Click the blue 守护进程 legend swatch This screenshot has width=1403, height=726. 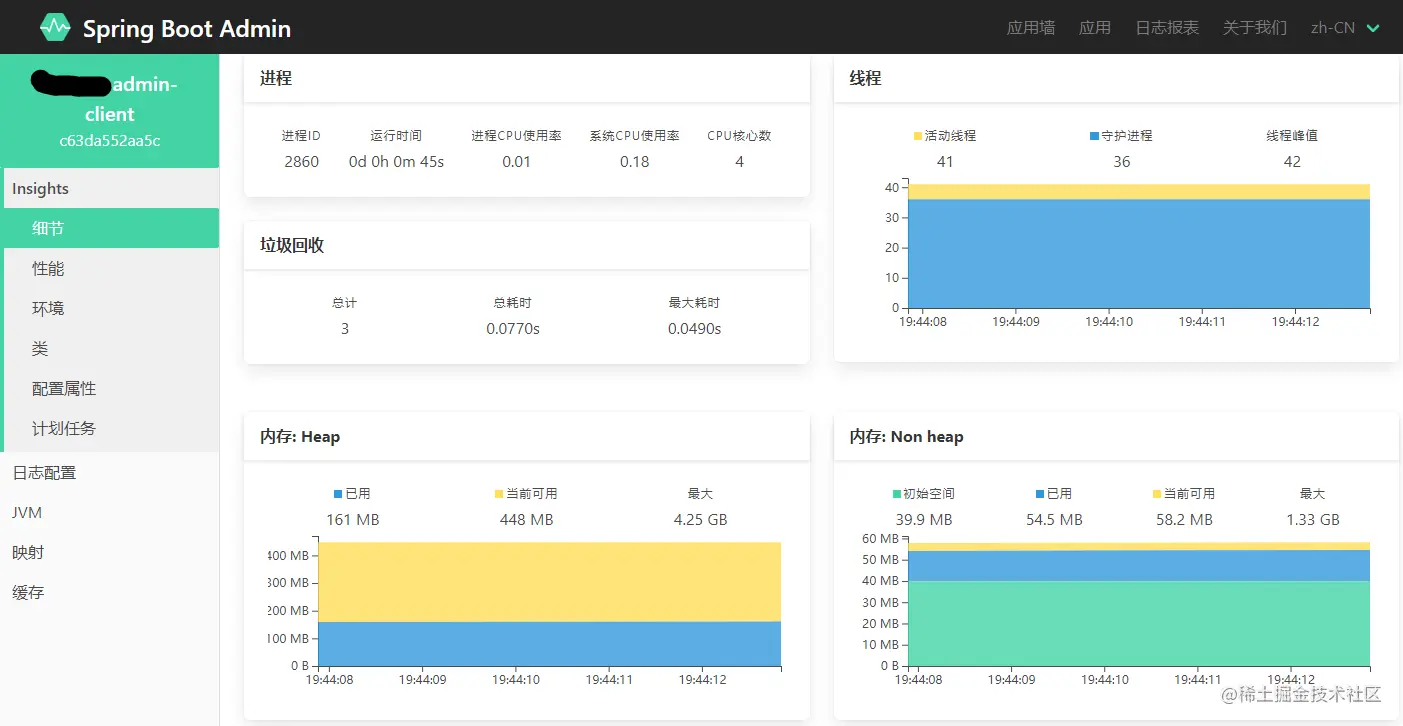(x=1094, y=136)
